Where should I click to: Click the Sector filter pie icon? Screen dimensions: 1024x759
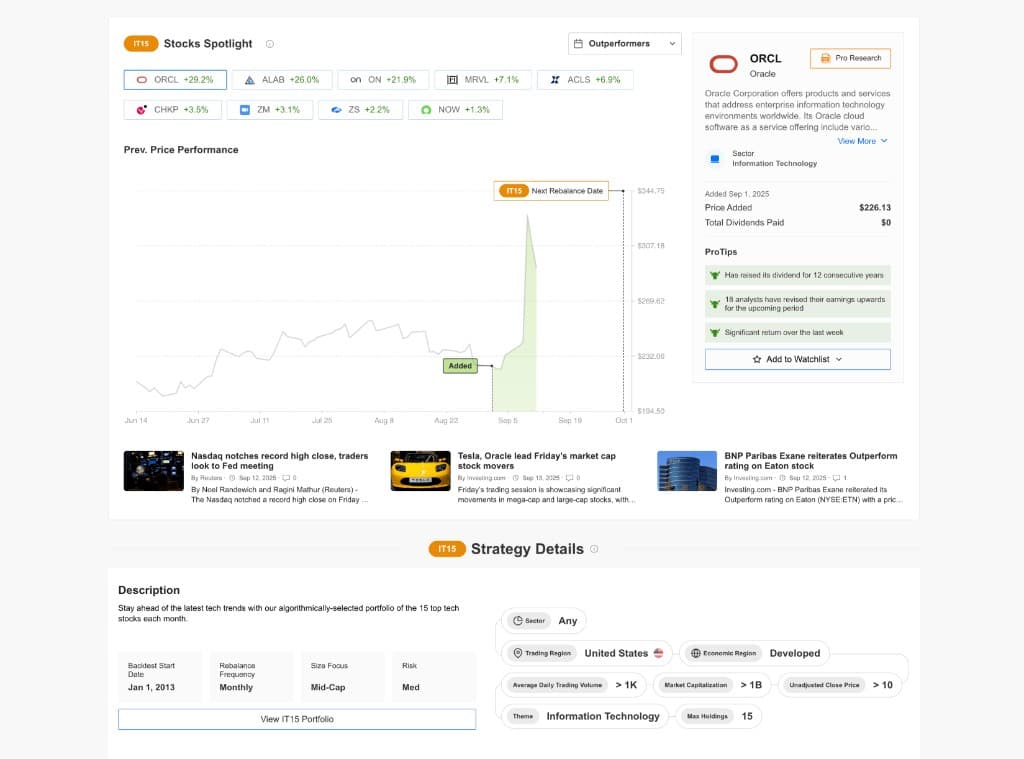point(518,621)
